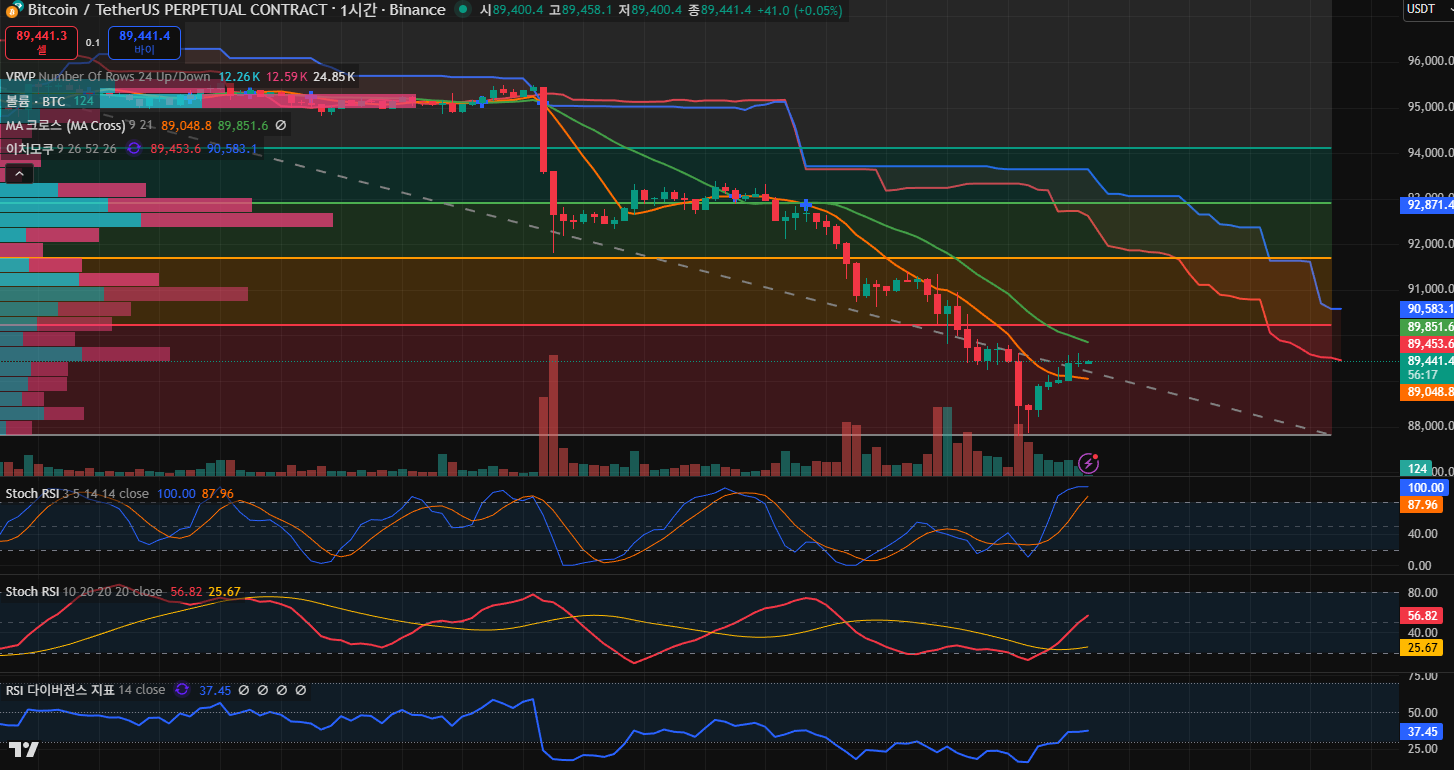Image resolution: width=1454 pixels, height=770 pixels.
Task: Click the purple lightning replay icon
Action: point(1089,463)
